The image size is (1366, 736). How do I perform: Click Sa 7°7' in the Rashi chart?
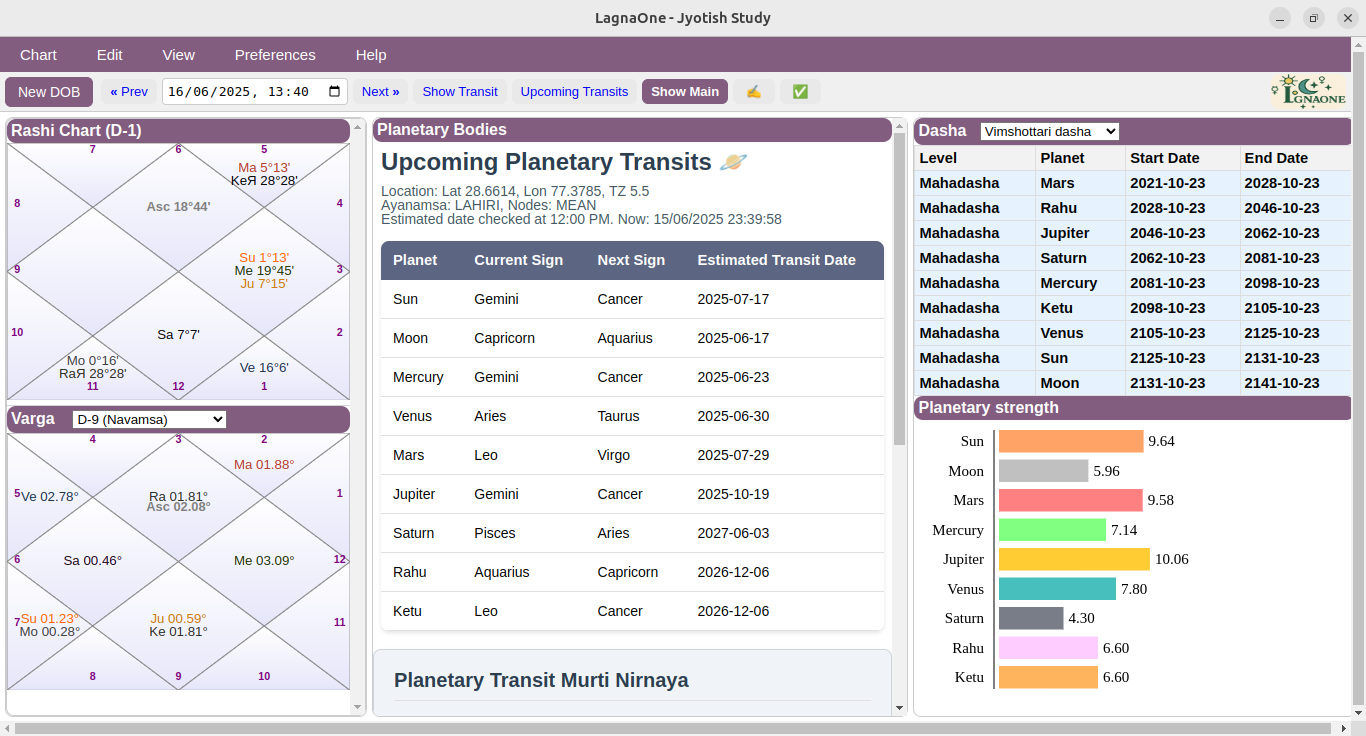point(179,334)
